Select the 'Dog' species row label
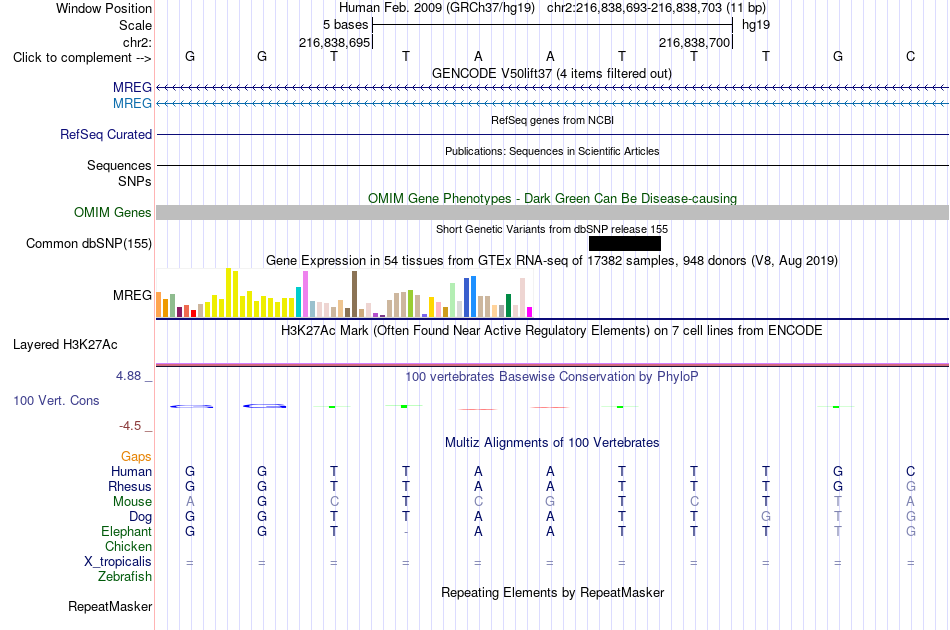 (140, 517)
